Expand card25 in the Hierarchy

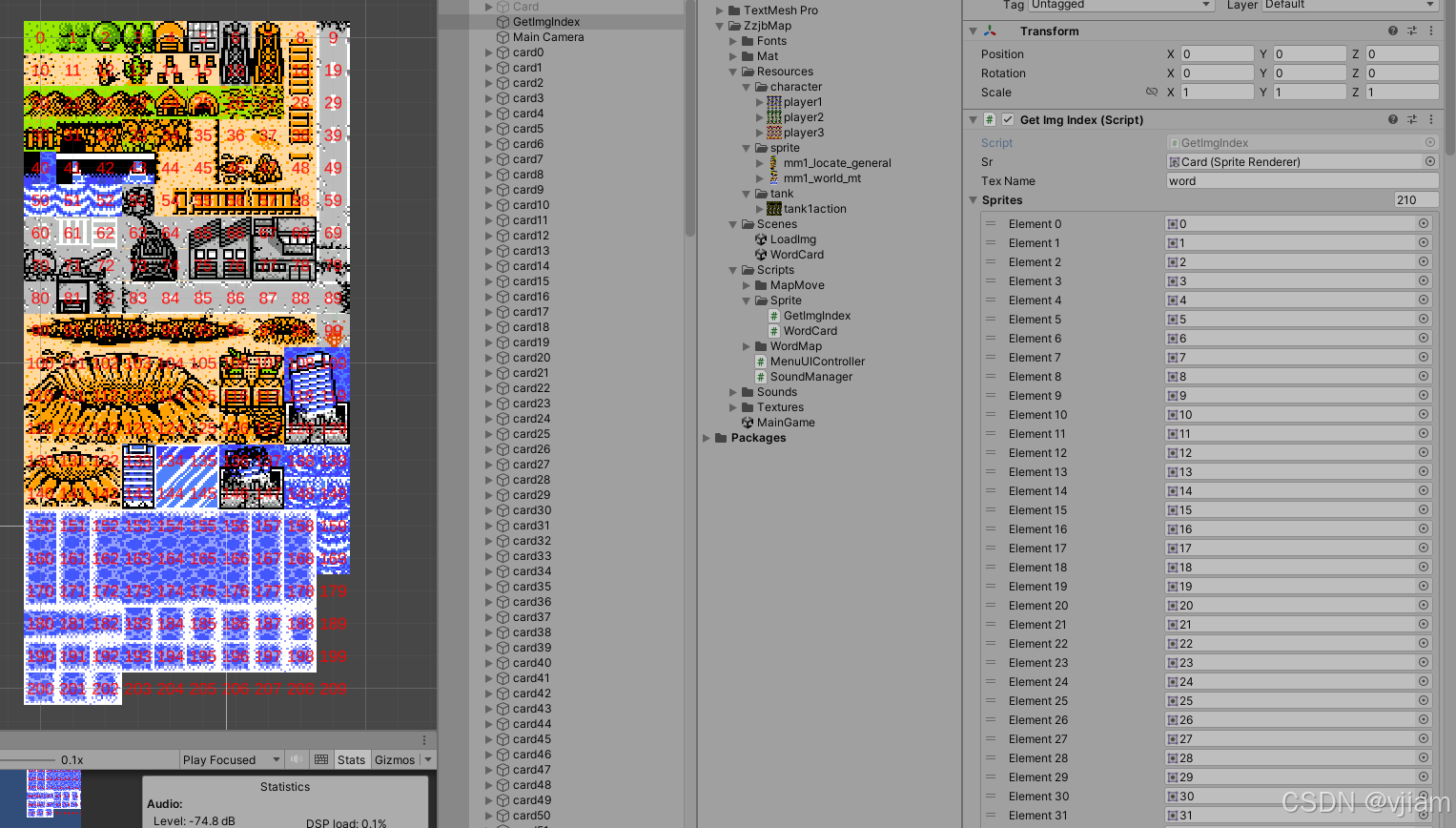point(489,434)
